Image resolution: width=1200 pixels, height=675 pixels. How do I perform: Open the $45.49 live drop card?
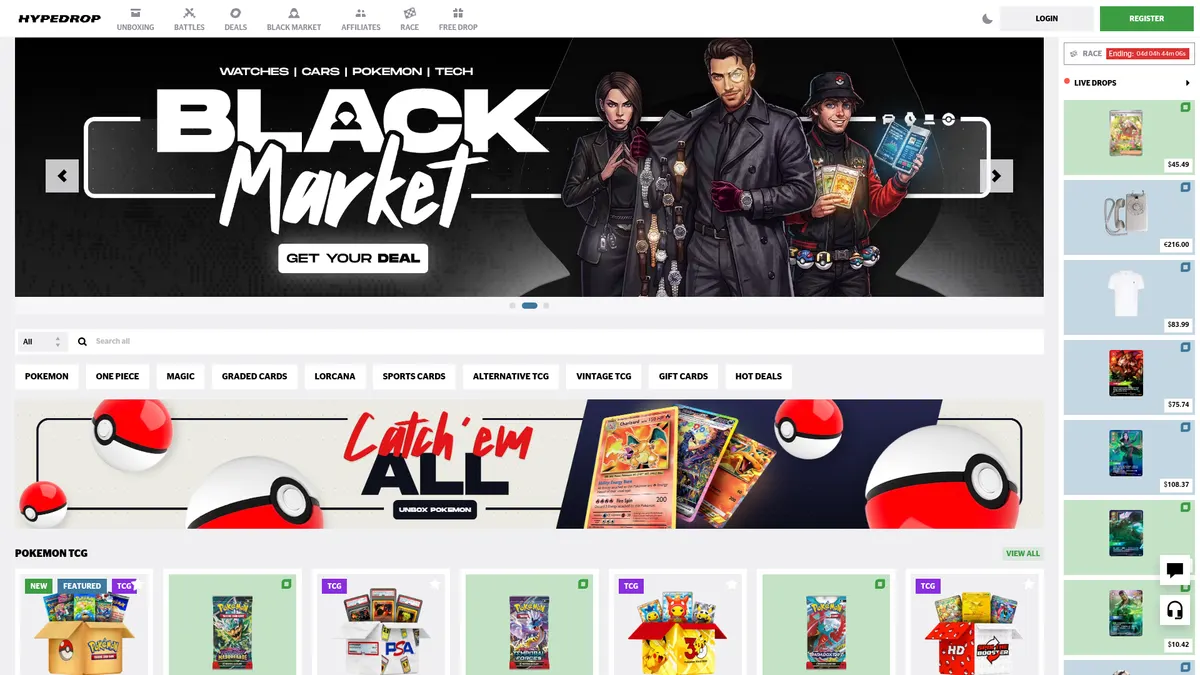tap(1128, 137)
